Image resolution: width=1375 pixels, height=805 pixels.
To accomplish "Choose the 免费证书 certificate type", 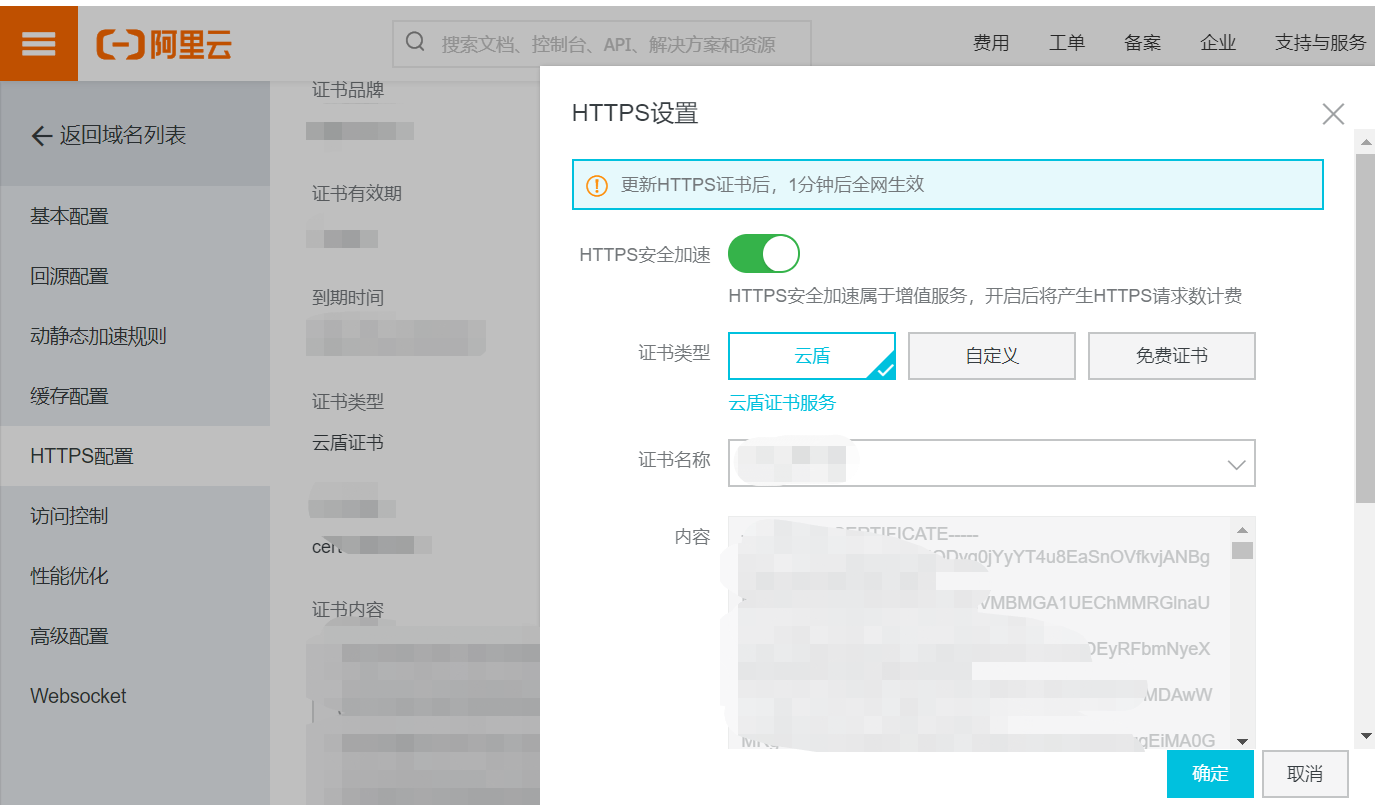I will tap(1171, 356).
